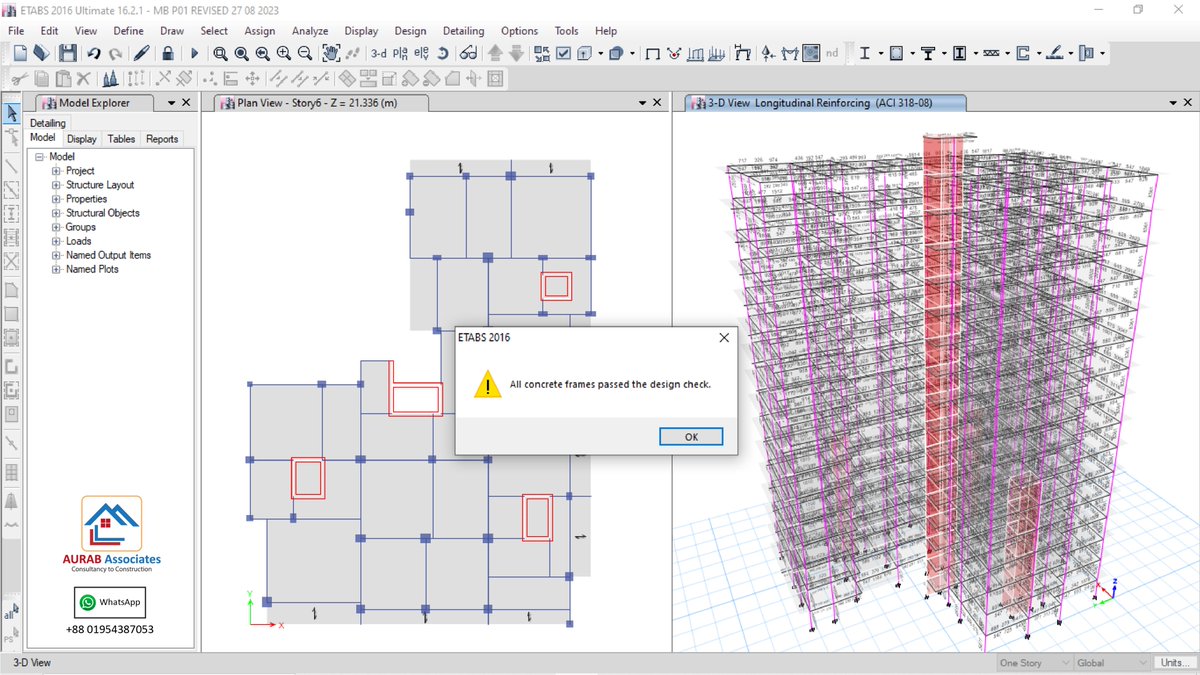Click the mountain-shaped icon in second toolbar
Image resolution: width=1200 pixels, height=675 pixels.
click(109, 77)
